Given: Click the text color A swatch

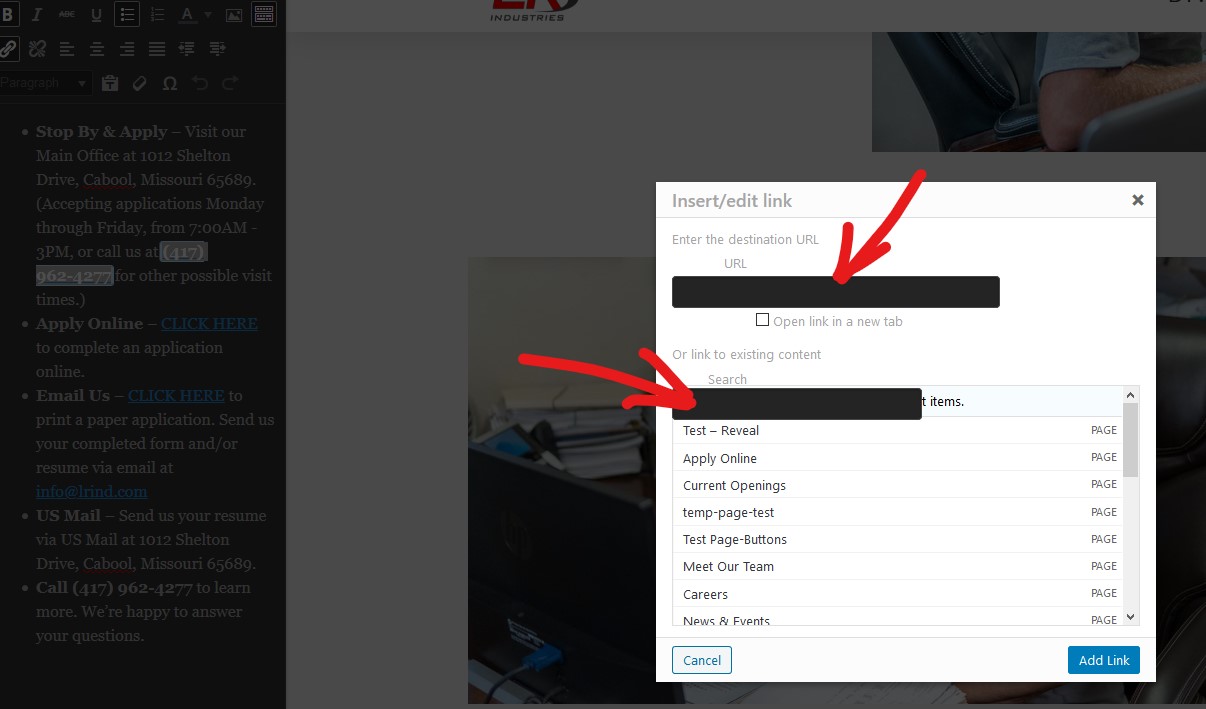Looking at the screenshot, I should coord(187,15).
